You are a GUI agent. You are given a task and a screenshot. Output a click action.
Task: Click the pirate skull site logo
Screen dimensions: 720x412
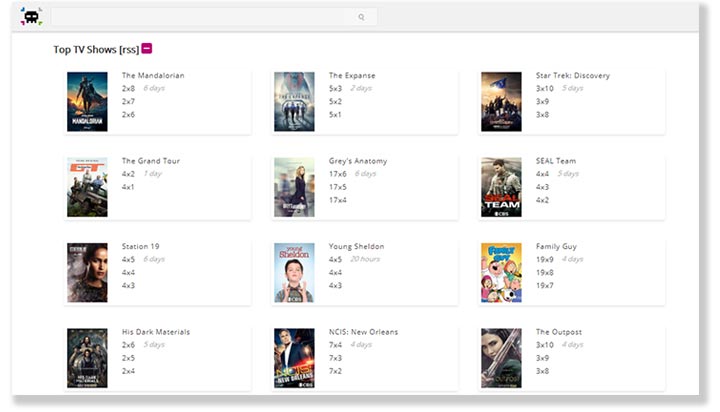click(x=31, y=17)
